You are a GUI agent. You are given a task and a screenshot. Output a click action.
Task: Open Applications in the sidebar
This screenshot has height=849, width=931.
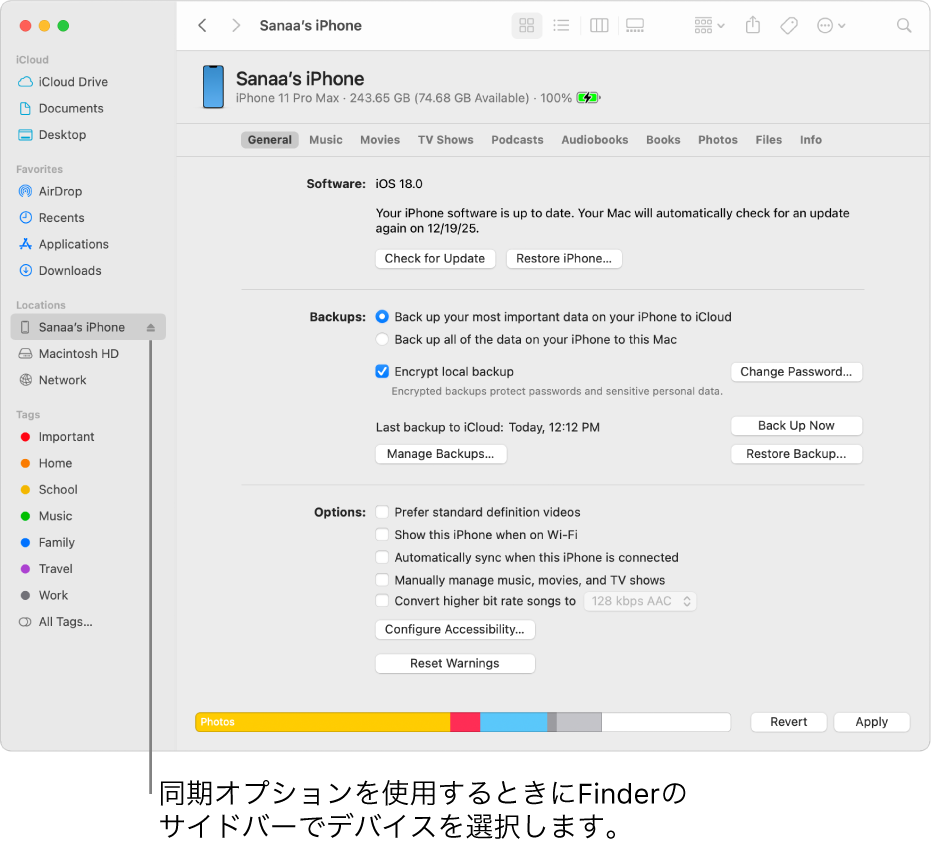[64, 244]
